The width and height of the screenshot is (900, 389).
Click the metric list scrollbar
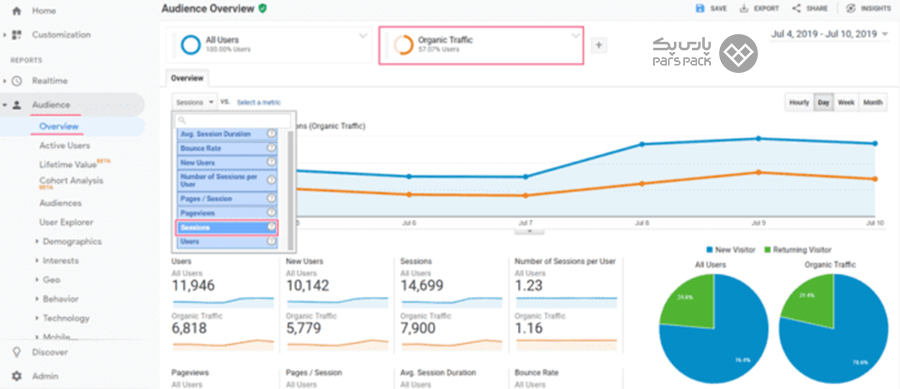pos(290,189)
